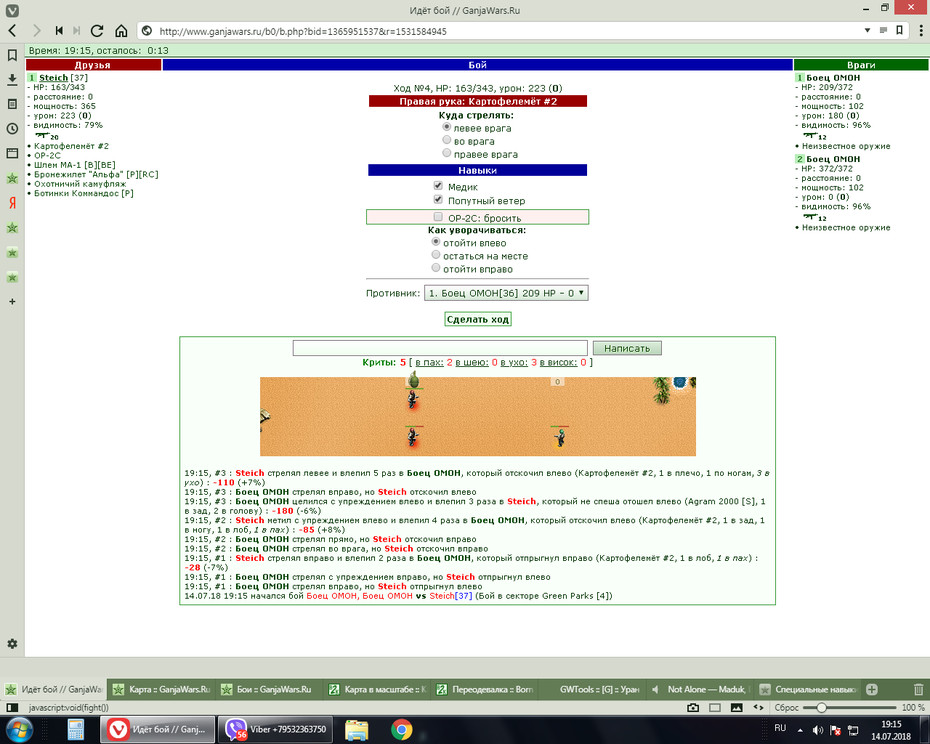Open Vivaldi settings gear
Image resolution: width=930 pixels, height=744 pixels.
[x=12, y=644]
